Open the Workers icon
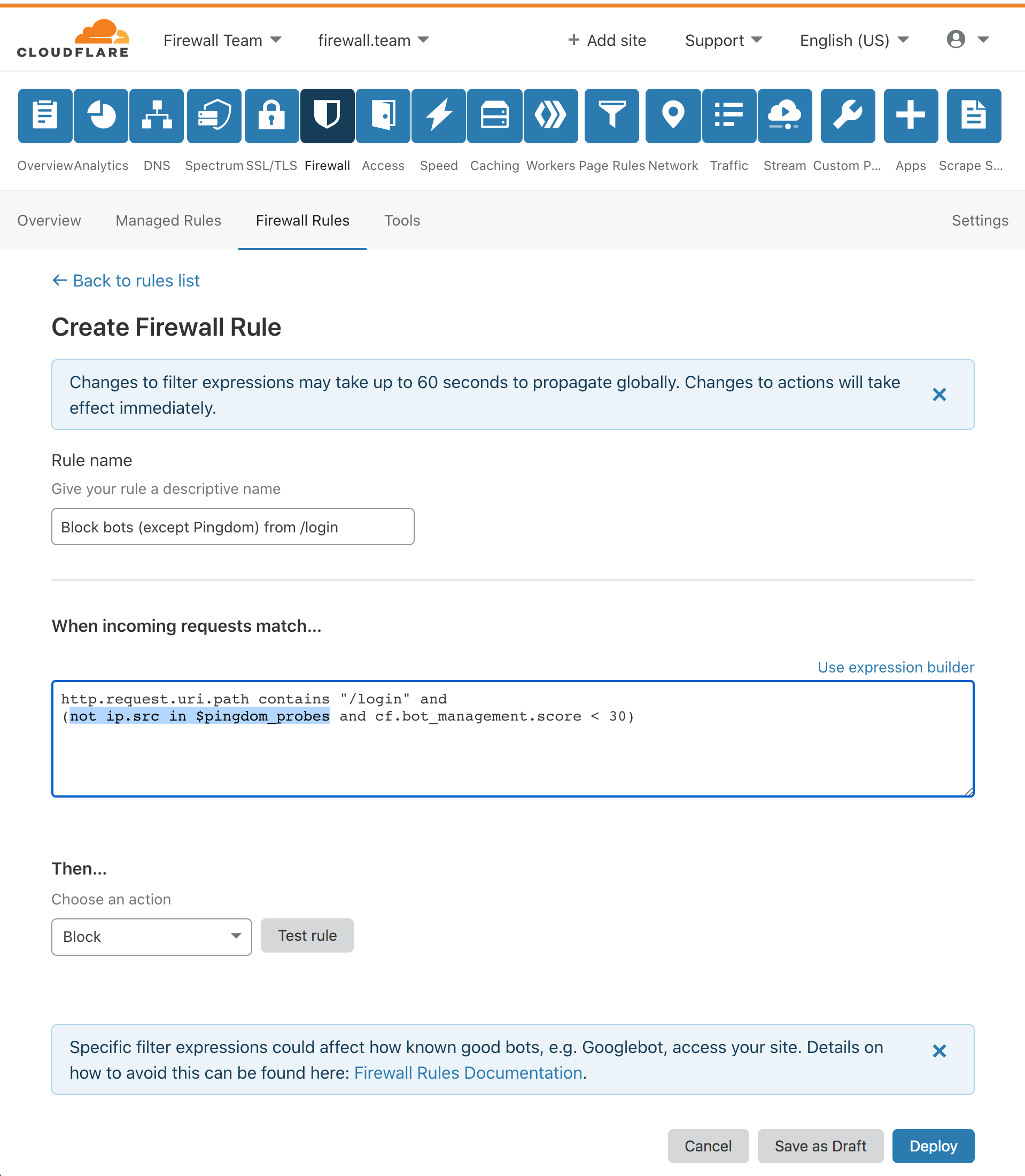1025x1176 pixels. coord(551,115)
